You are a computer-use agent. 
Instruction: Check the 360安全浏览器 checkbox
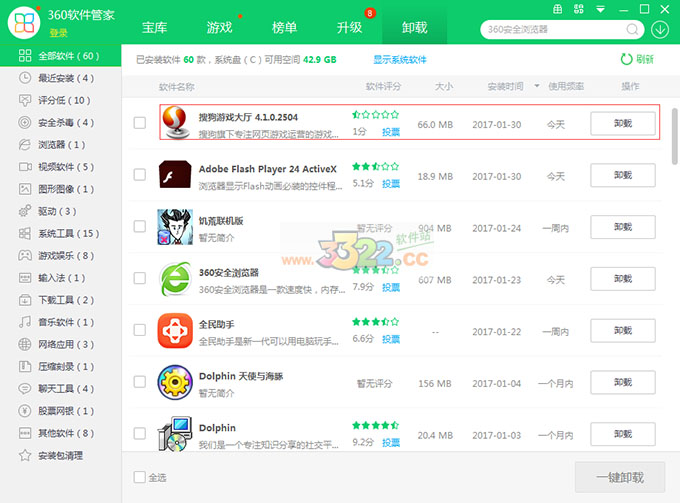[140, 278]
